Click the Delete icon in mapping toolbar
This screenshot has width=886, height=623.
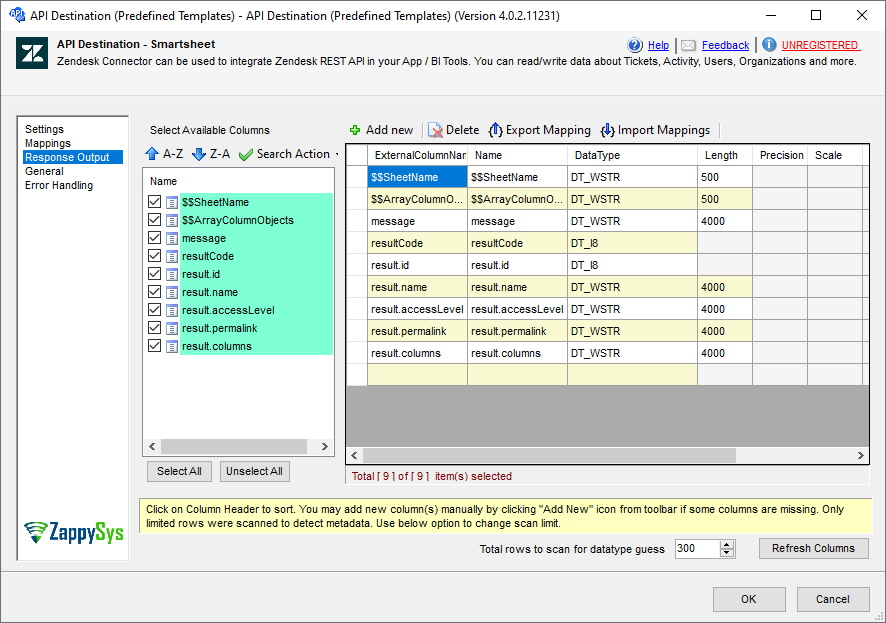coord(435,130)
